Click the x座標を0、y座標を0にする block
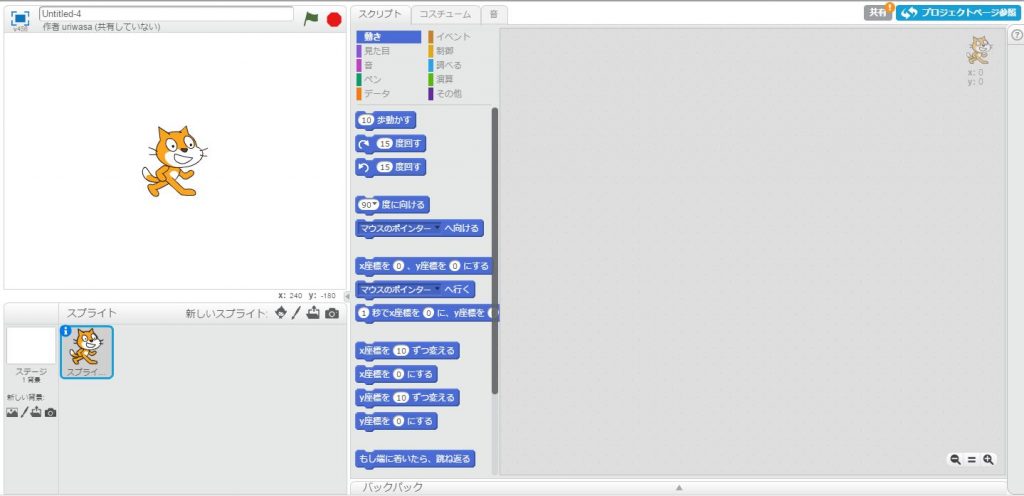This screenshot has width=1024, height=496. coord(423,266)
